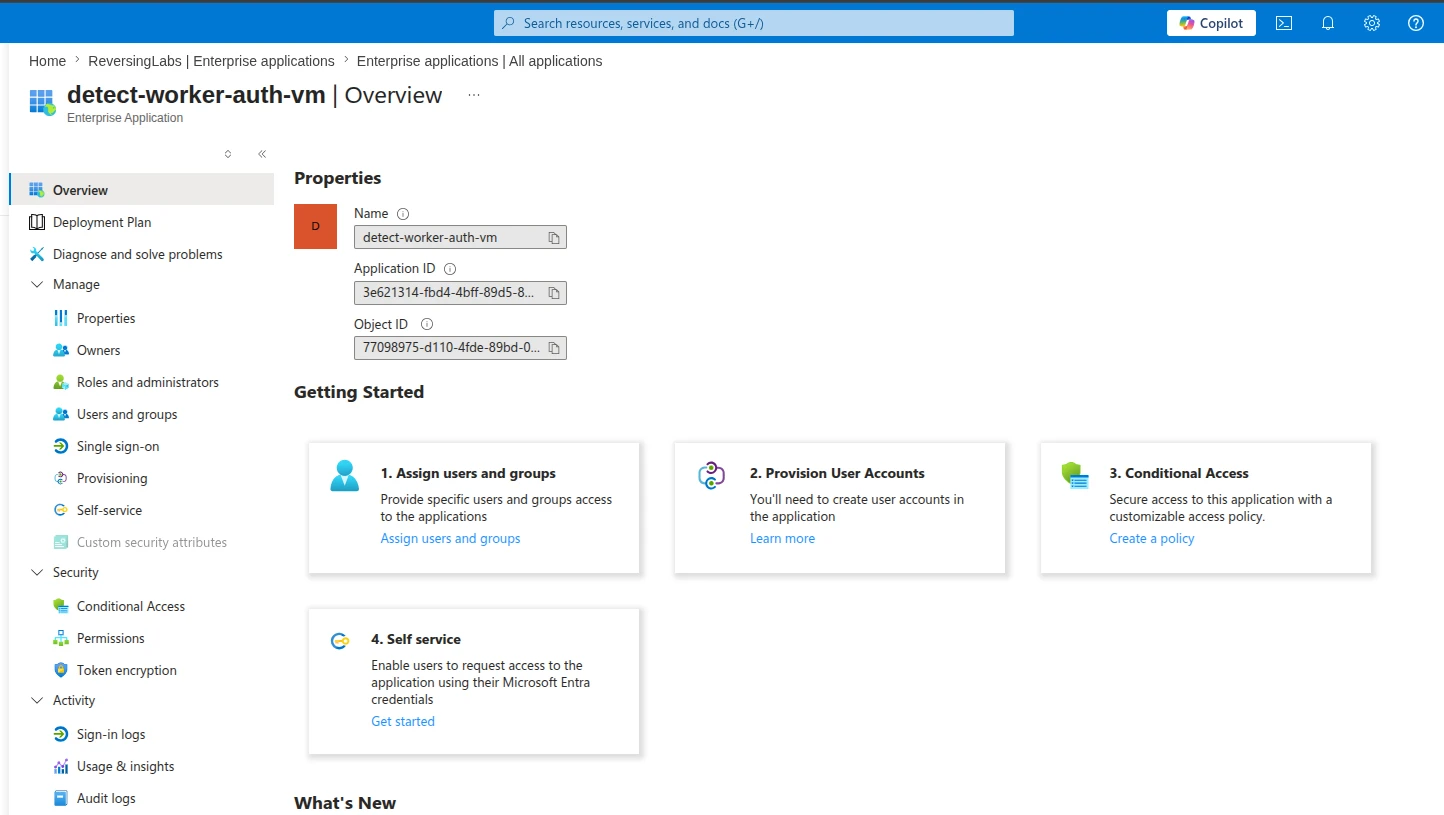This screenshot has height=815, width=1444.
Task: Show info tooltip for Object ID
Action: pyautogui.click(x=427, y=324)
